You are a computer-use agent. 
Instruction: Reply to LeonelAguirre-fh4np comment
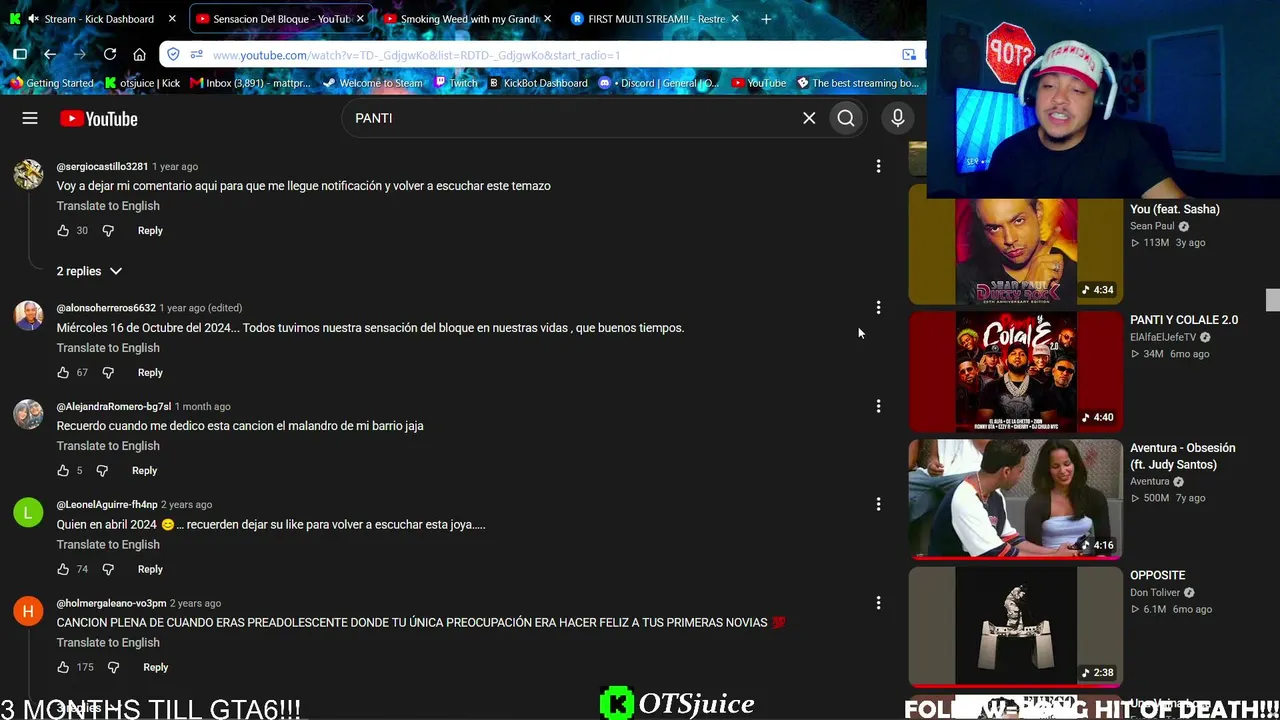pyautogui.click(x=150, y=569)
